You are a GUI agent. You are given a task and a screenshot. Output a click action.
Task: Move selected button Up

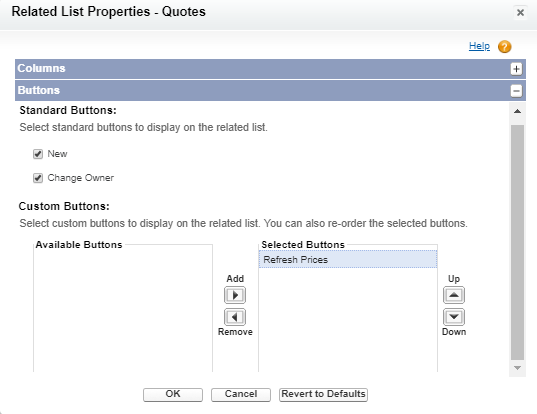(x=454, y=295)
